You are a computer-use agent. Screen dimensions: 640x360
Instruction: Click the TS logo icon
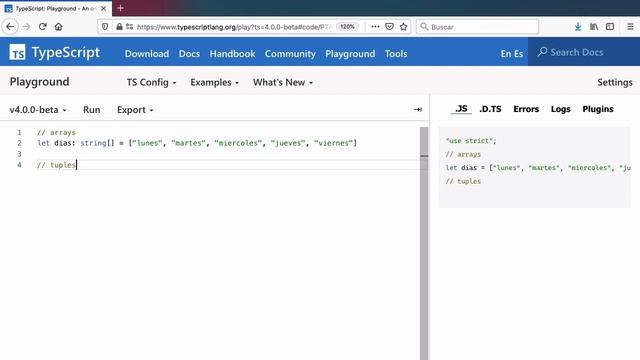click(18, 52)
